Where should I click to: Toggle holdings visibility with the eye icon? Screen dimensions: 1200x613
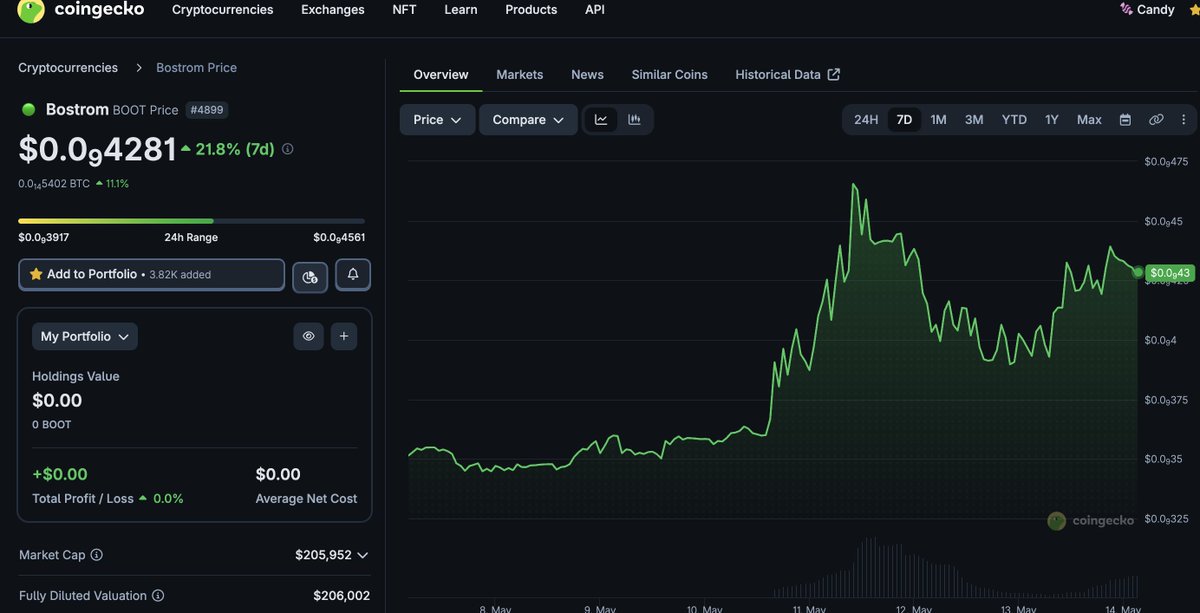[308, 337]
